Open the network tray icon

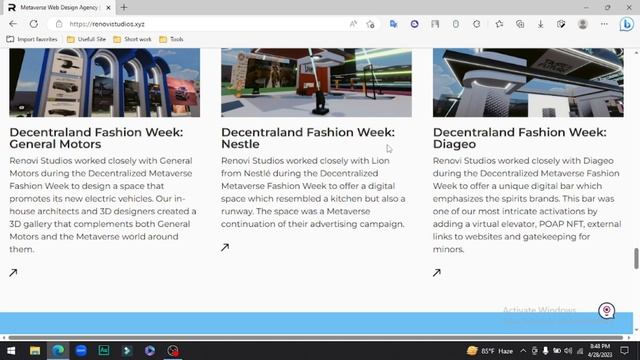click(580, 351)
